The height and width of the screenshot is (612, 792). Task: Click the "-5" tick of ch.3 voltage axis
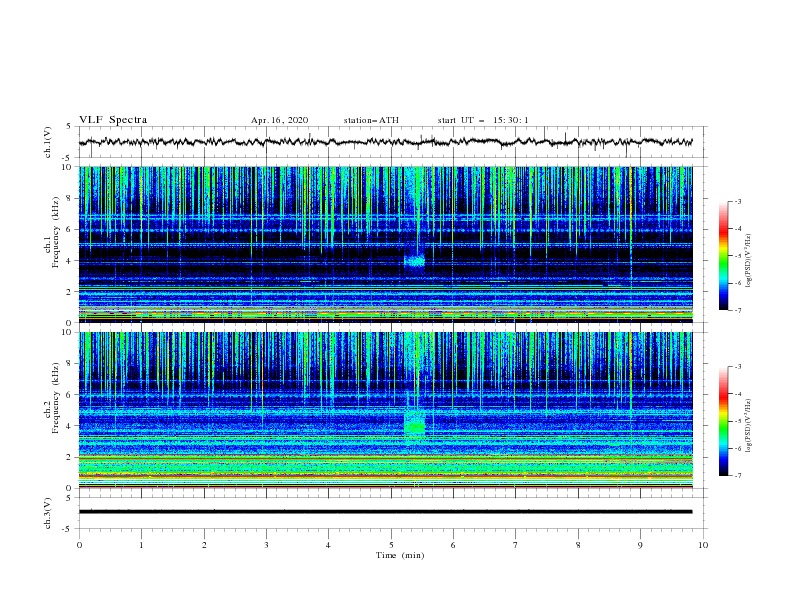point(68,529)
